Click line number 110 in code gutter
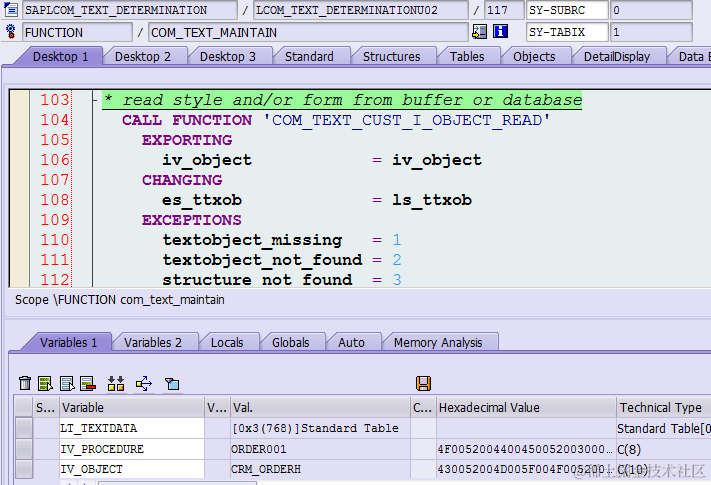 tap(55, 239)
